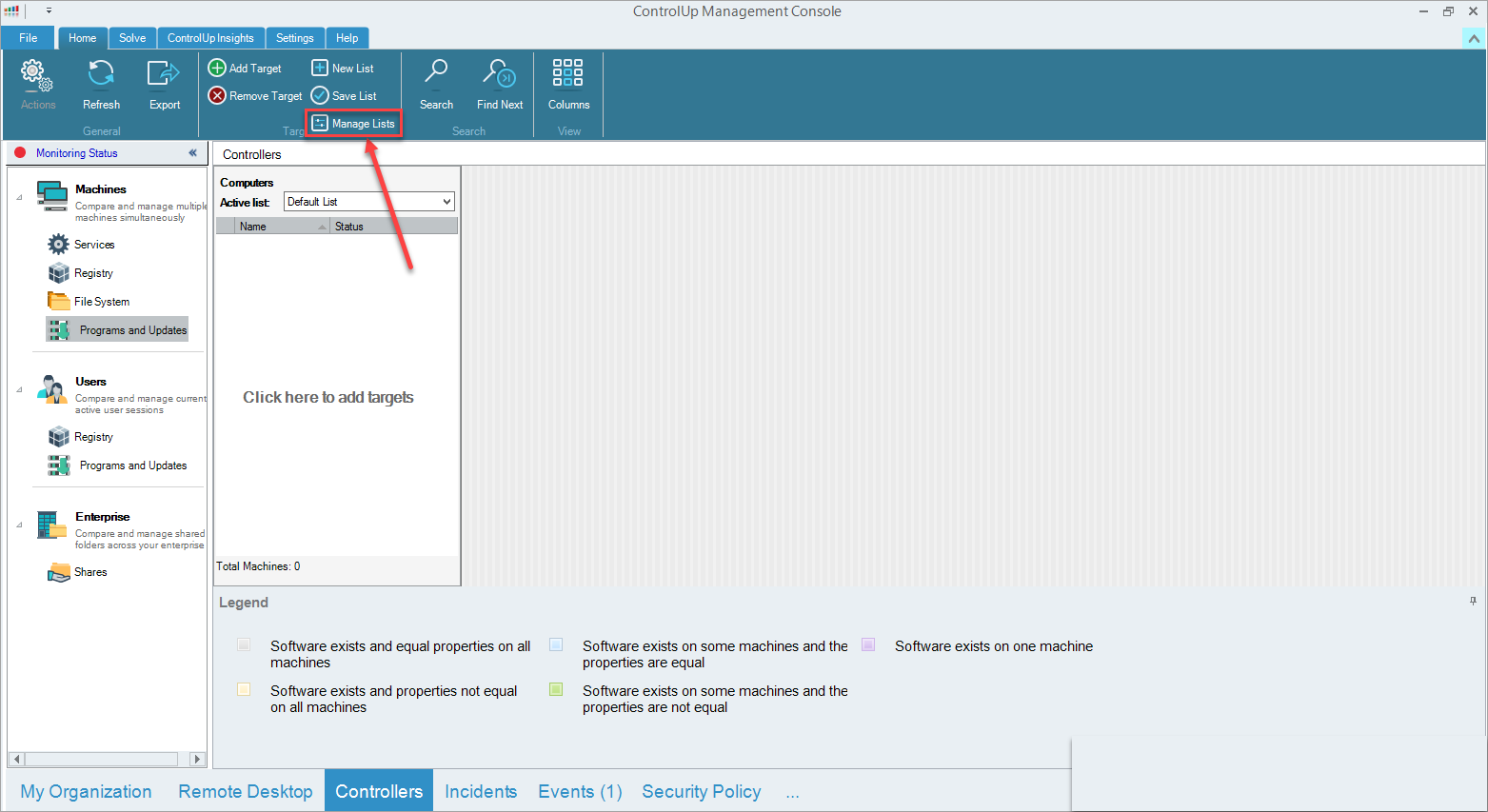Click Find Next in the ribbon
The width and height of the screenshot is (1488, 812).
tap(500, 85)
